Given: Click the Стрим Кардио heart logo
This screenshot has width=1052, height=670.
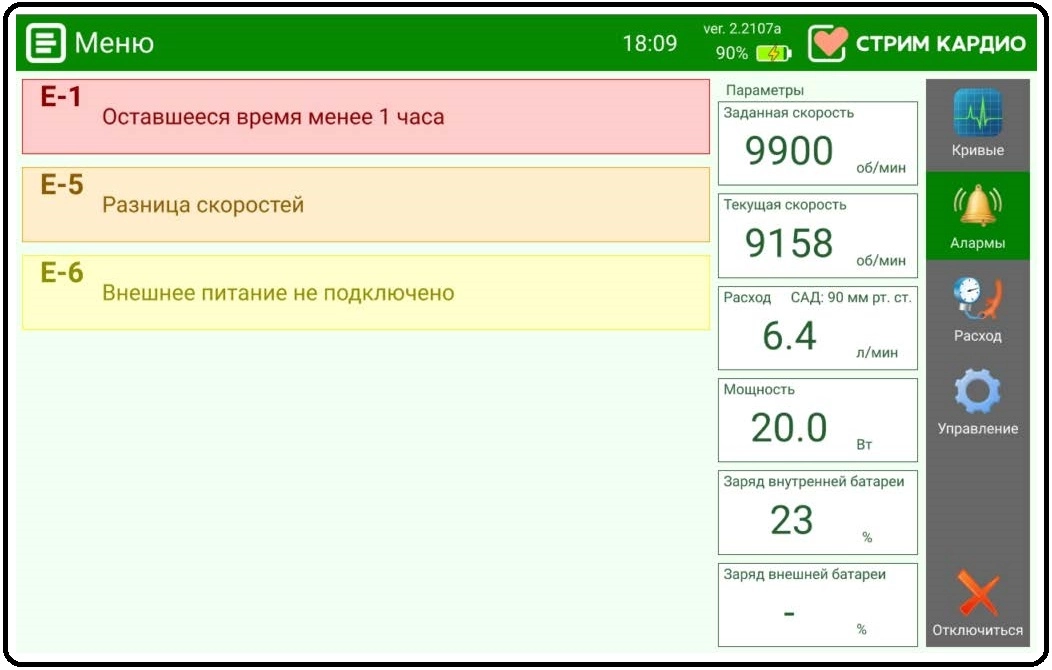Looking at the screenshot, I should coord(827,43).
